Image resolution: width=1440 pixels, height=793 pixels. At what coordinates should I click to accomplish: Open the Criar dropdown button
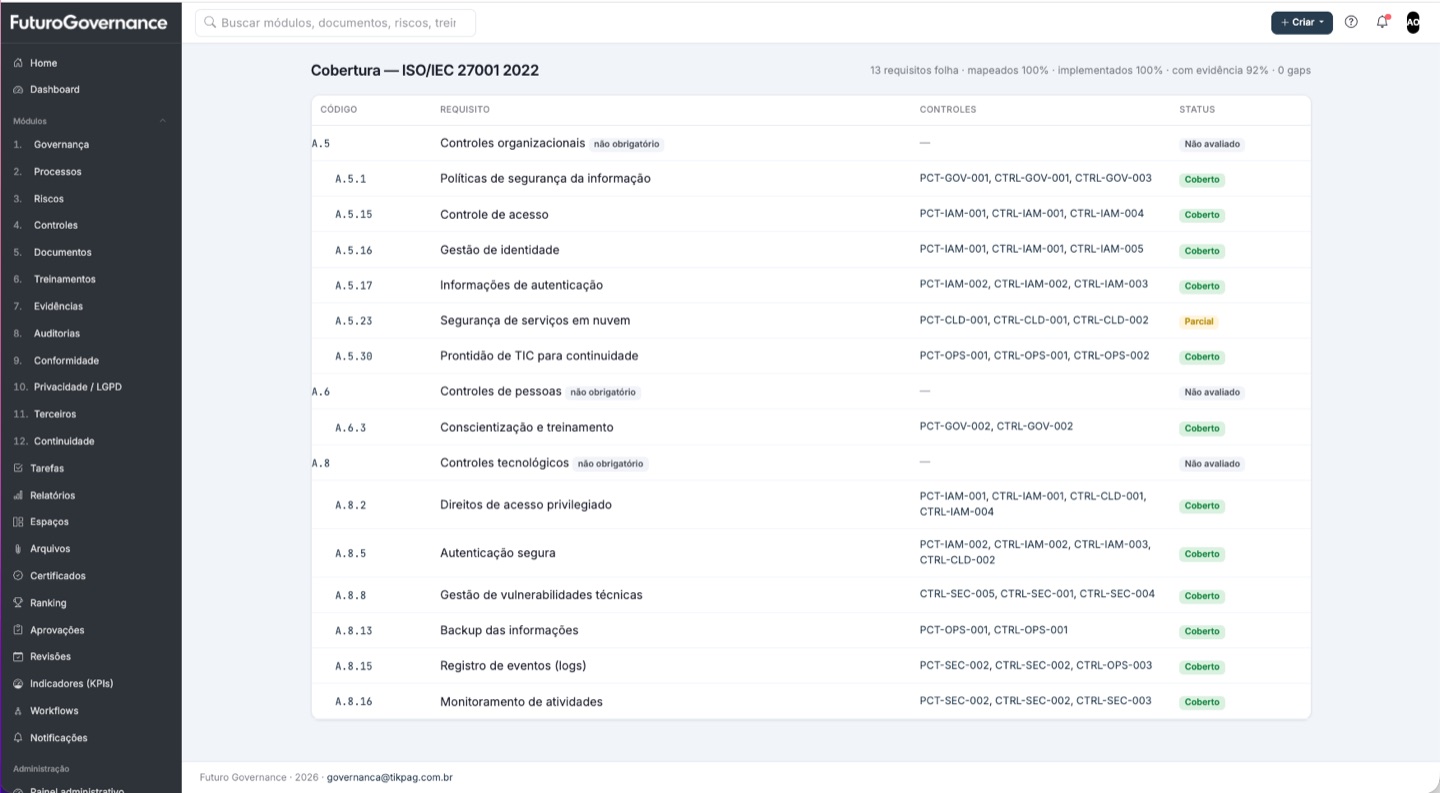tap(1302, 22)
